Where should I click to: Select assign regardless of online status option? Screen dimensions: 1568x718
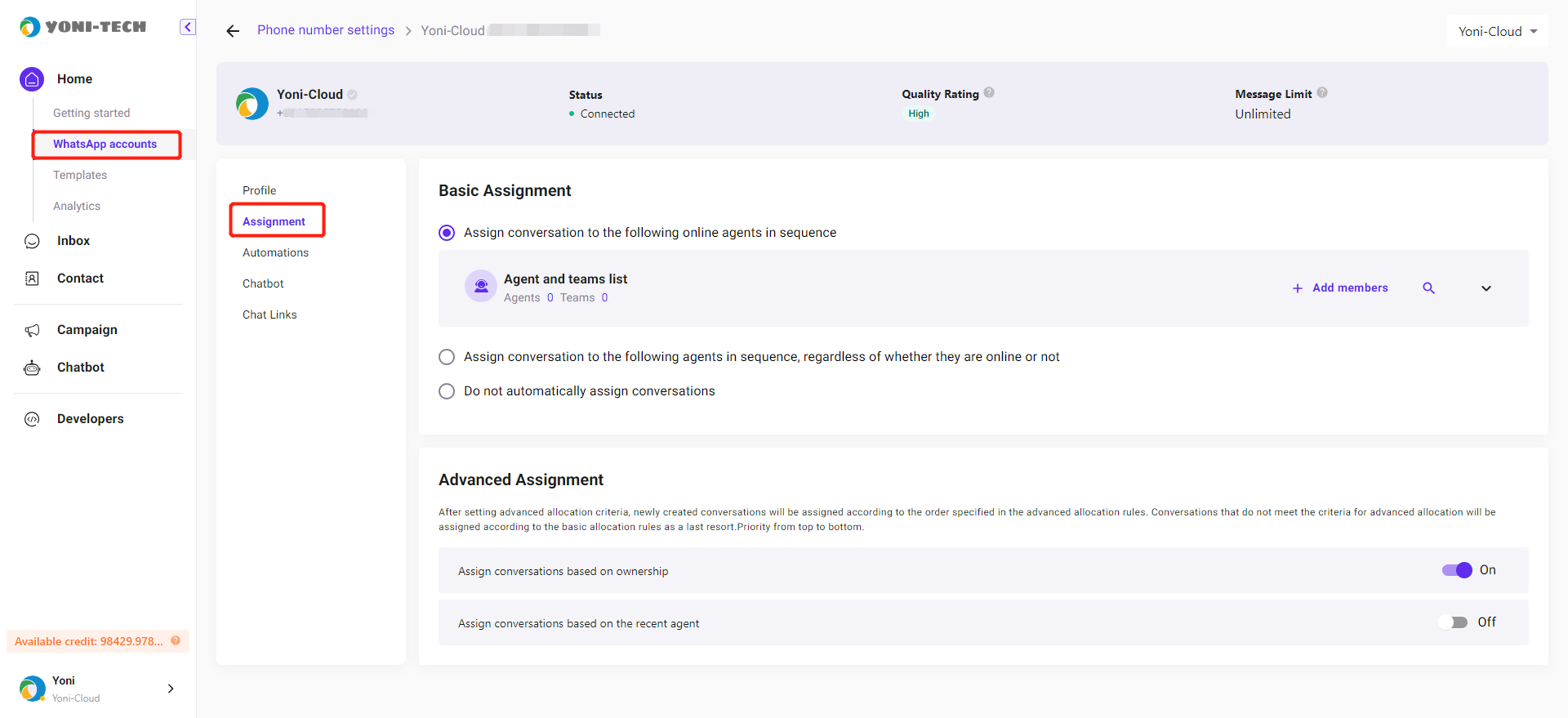pyautogui.click(x=447, y=357)
